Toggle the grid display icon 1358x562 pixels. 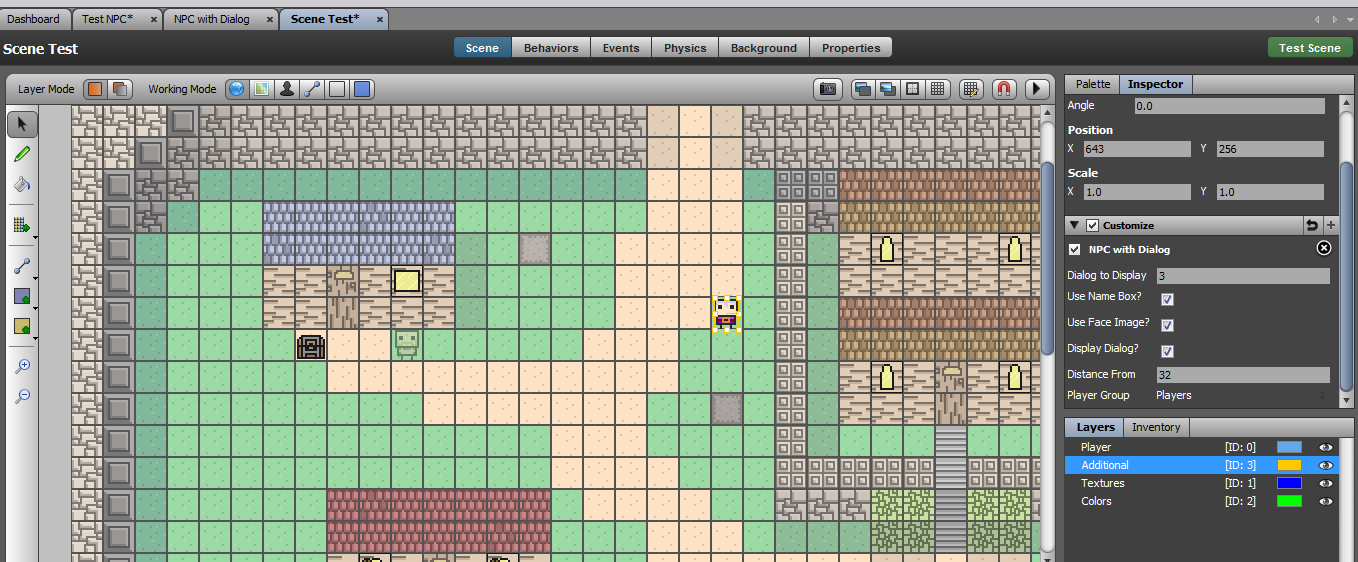coord(937,89)
